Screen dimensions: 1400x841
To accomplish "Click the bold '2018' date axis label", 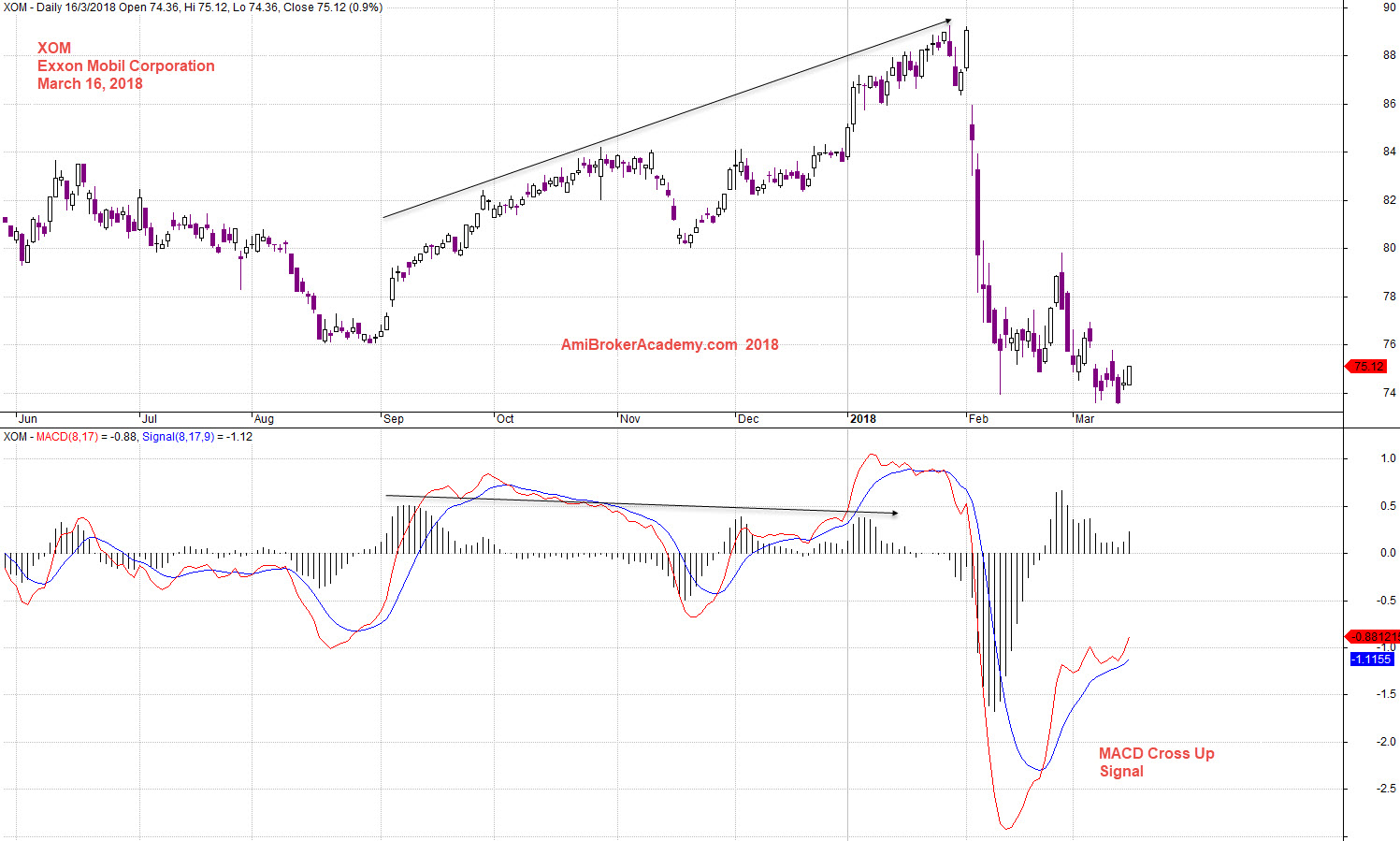I will pyautogui.click(x=862, y=419).
